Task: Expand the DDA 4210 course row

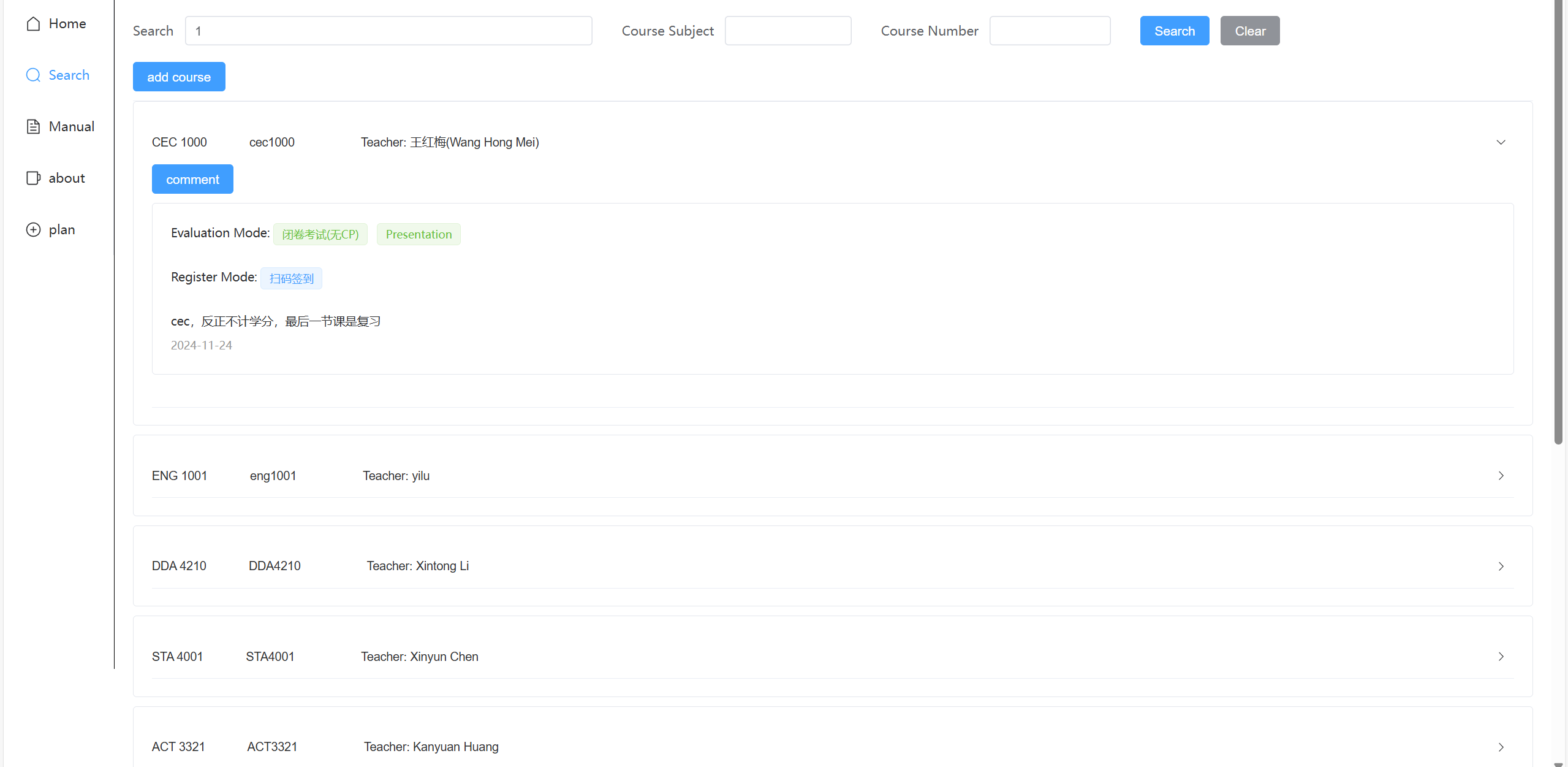Action: point(1501,567)
